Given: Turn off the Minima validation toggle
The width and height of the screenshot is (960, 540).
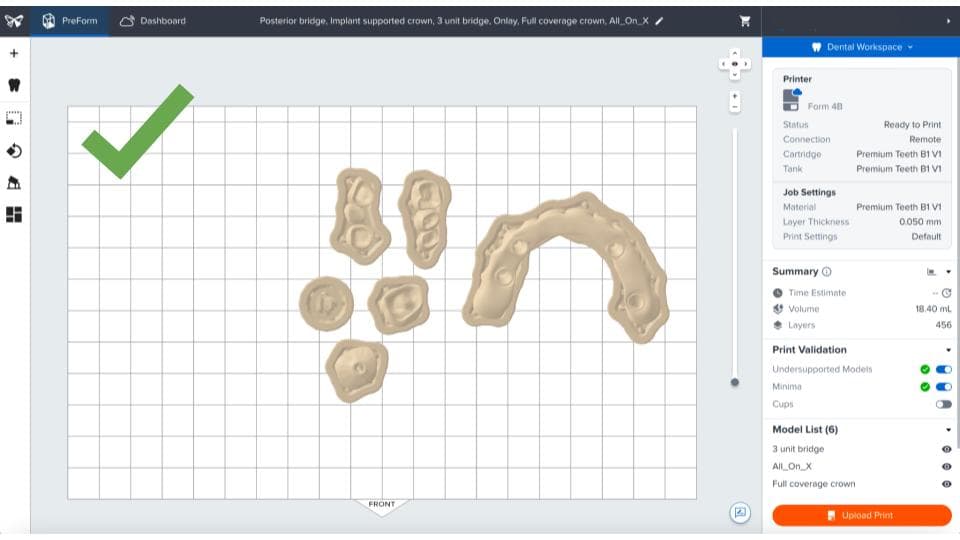Looking at the screenshot, I should click(943, 386).
